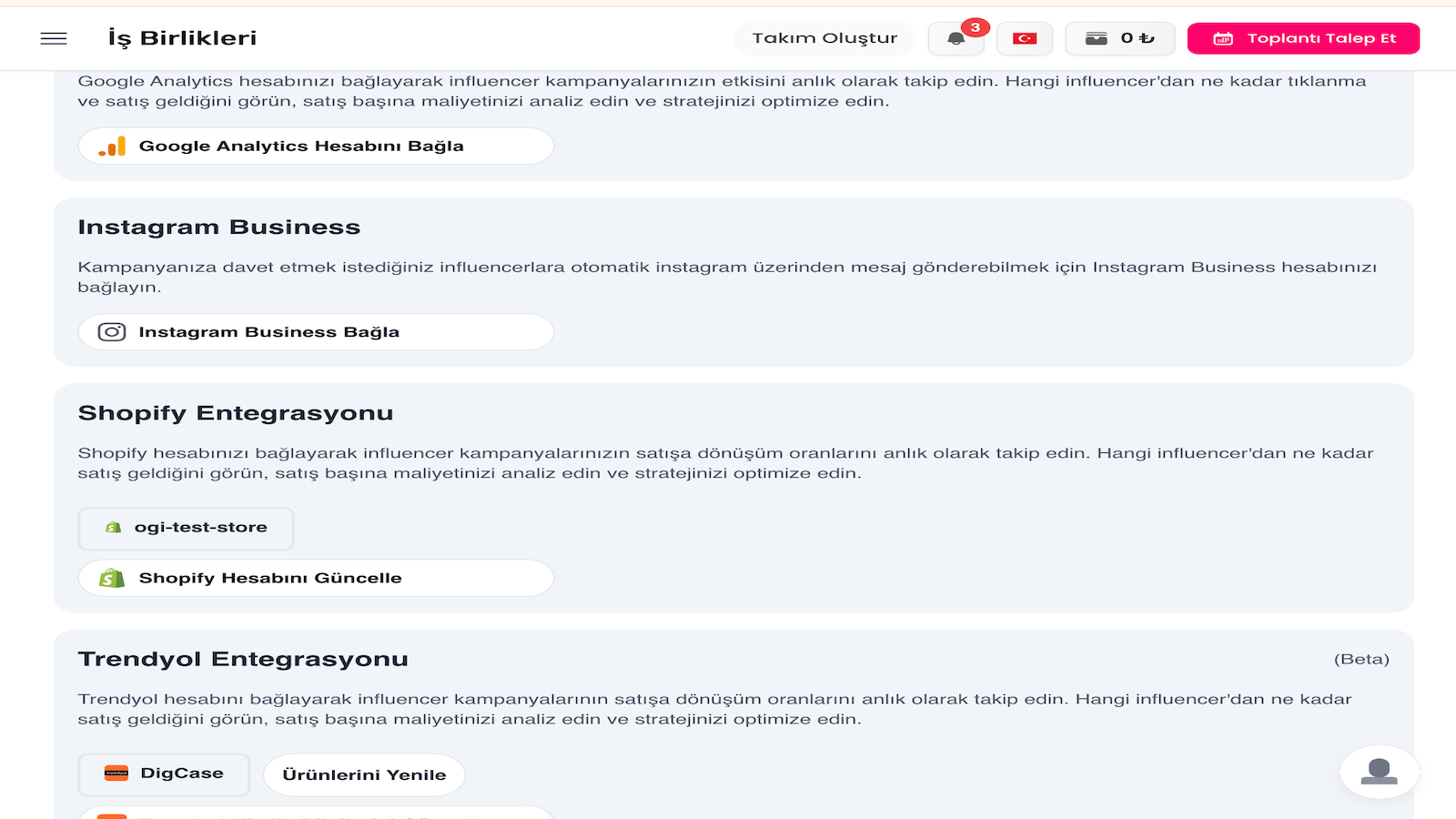Refresh products with Ürünlerini Yenile
This screenshot has height=819, width=1456.
click(x=364, y=774)
